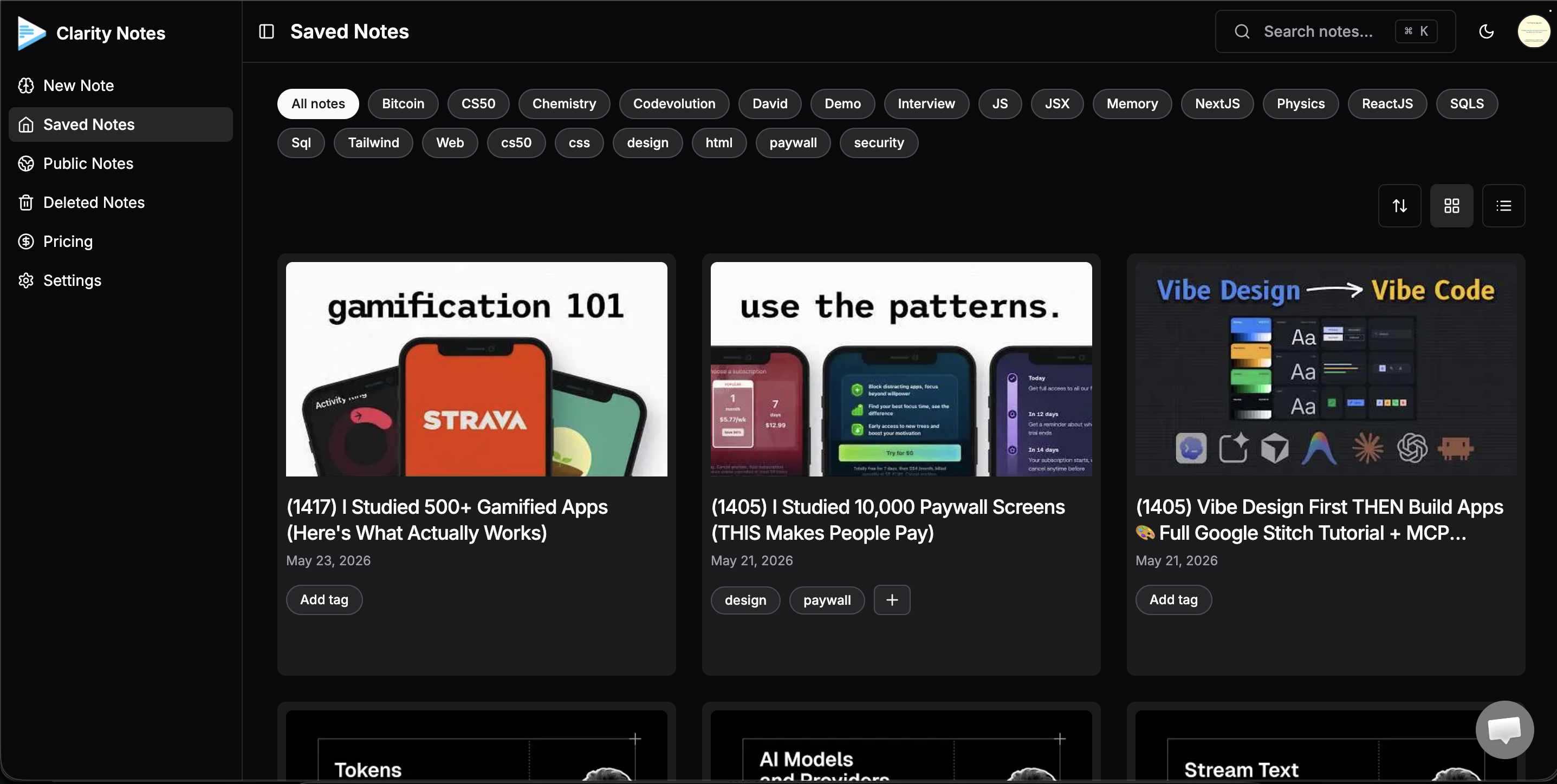The width and height of the screenshot is (1557, 784).
Task: Filter notes by Bitcoin tag
Action: tap(403, 104)
